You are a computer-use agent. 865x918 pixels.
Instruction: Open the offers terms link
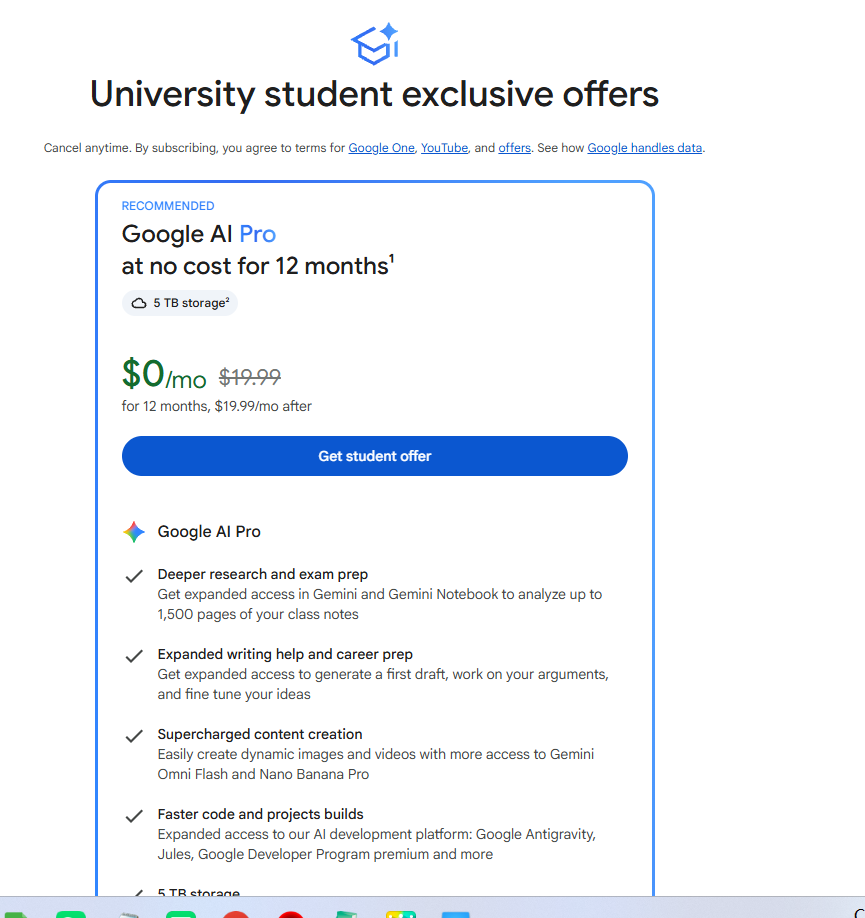pos(514,148)
